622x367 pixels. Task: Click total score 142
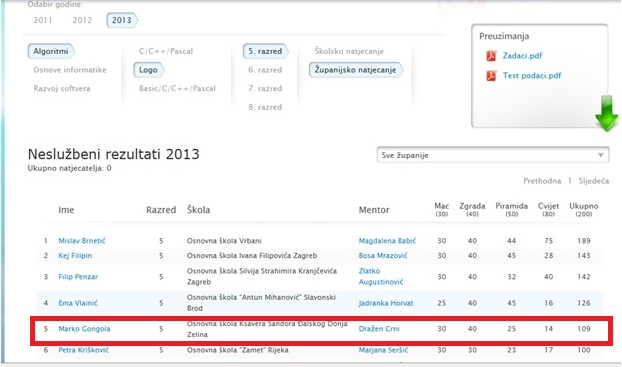584,277
